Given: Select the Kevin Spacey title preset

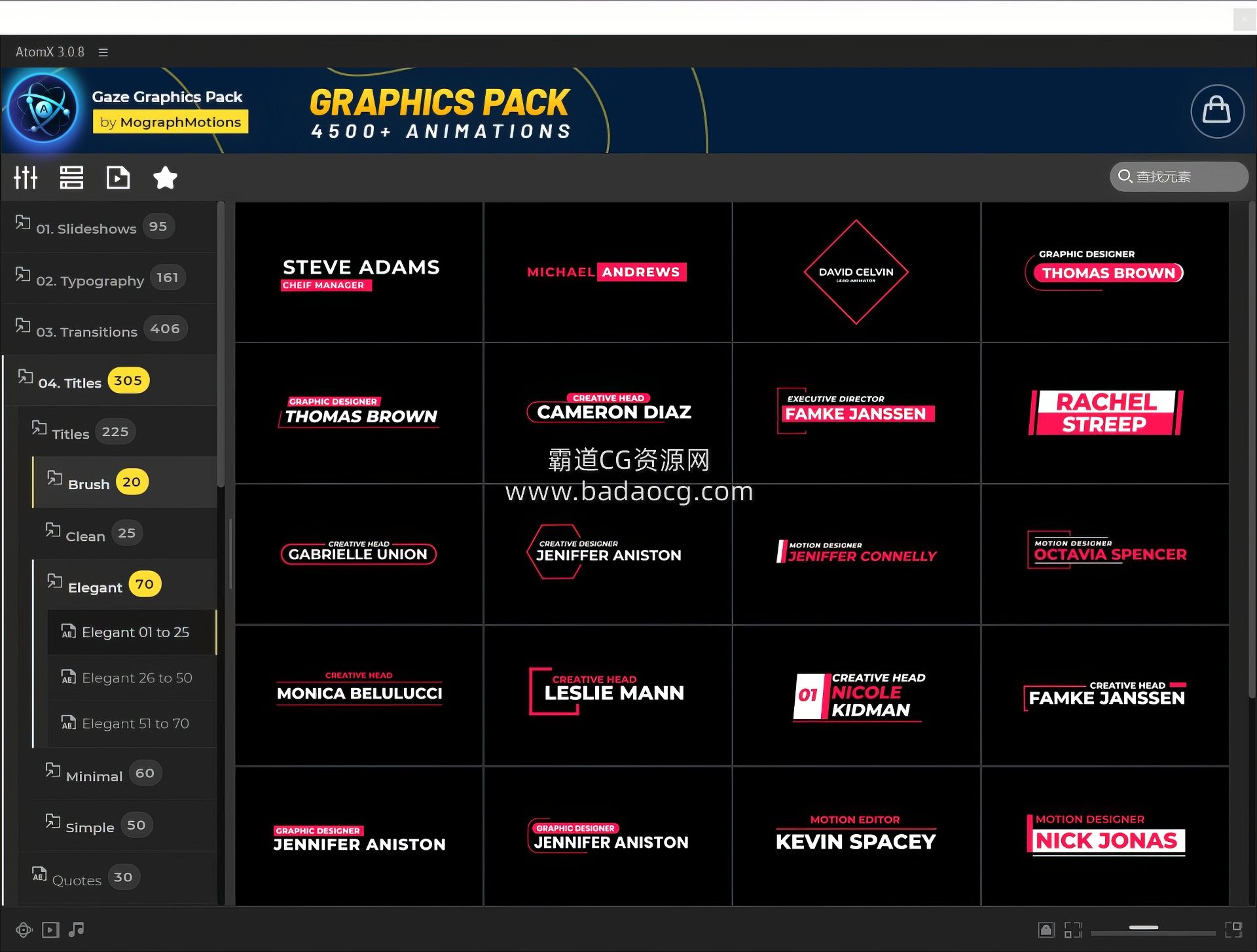Looking at the screenshot, I should pyautogui.click(x=856, y=837).
